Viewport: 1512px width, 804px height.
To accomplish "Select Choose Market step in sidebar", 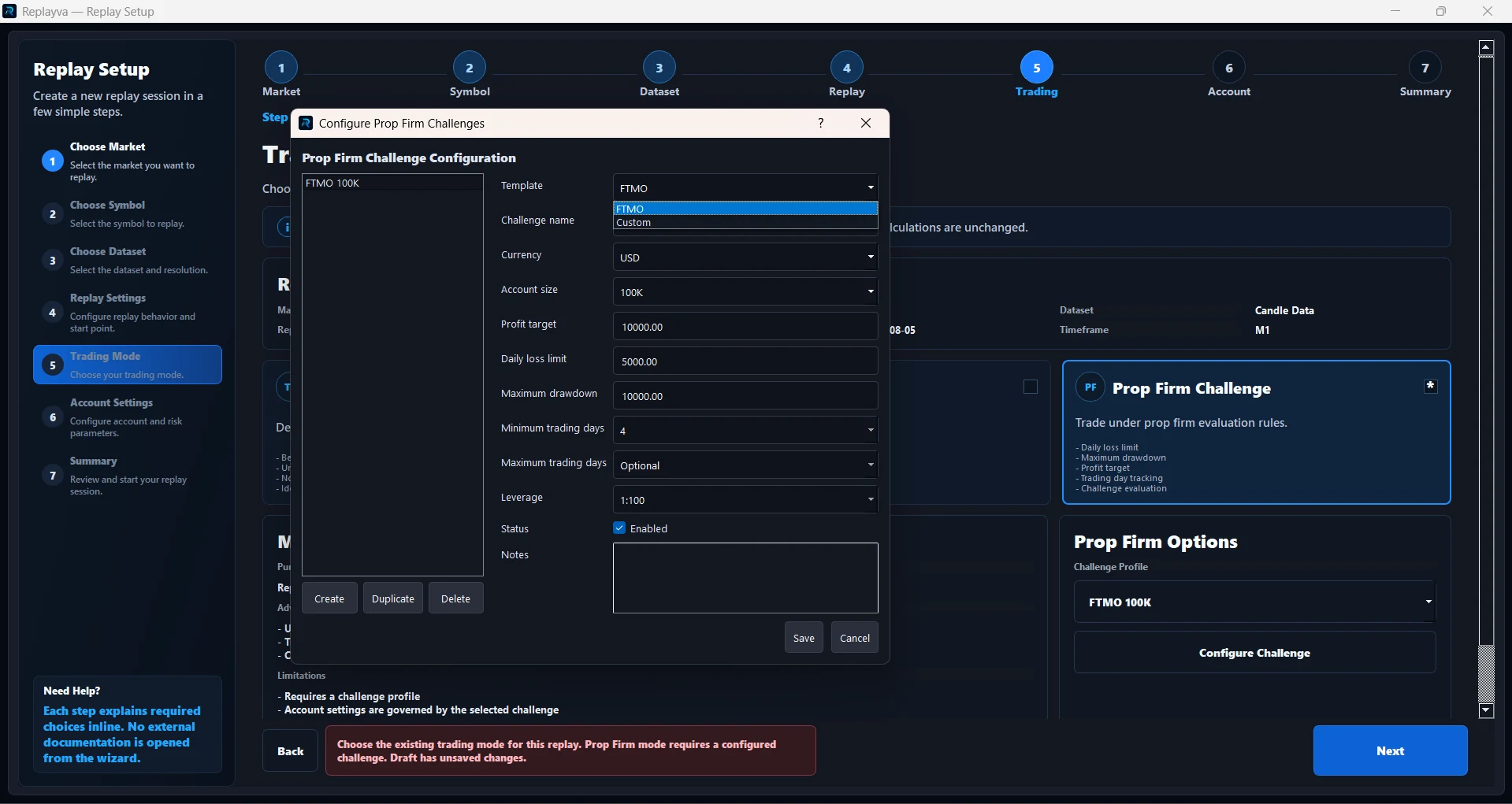I will pyautogui.click(x=128, y=161).
